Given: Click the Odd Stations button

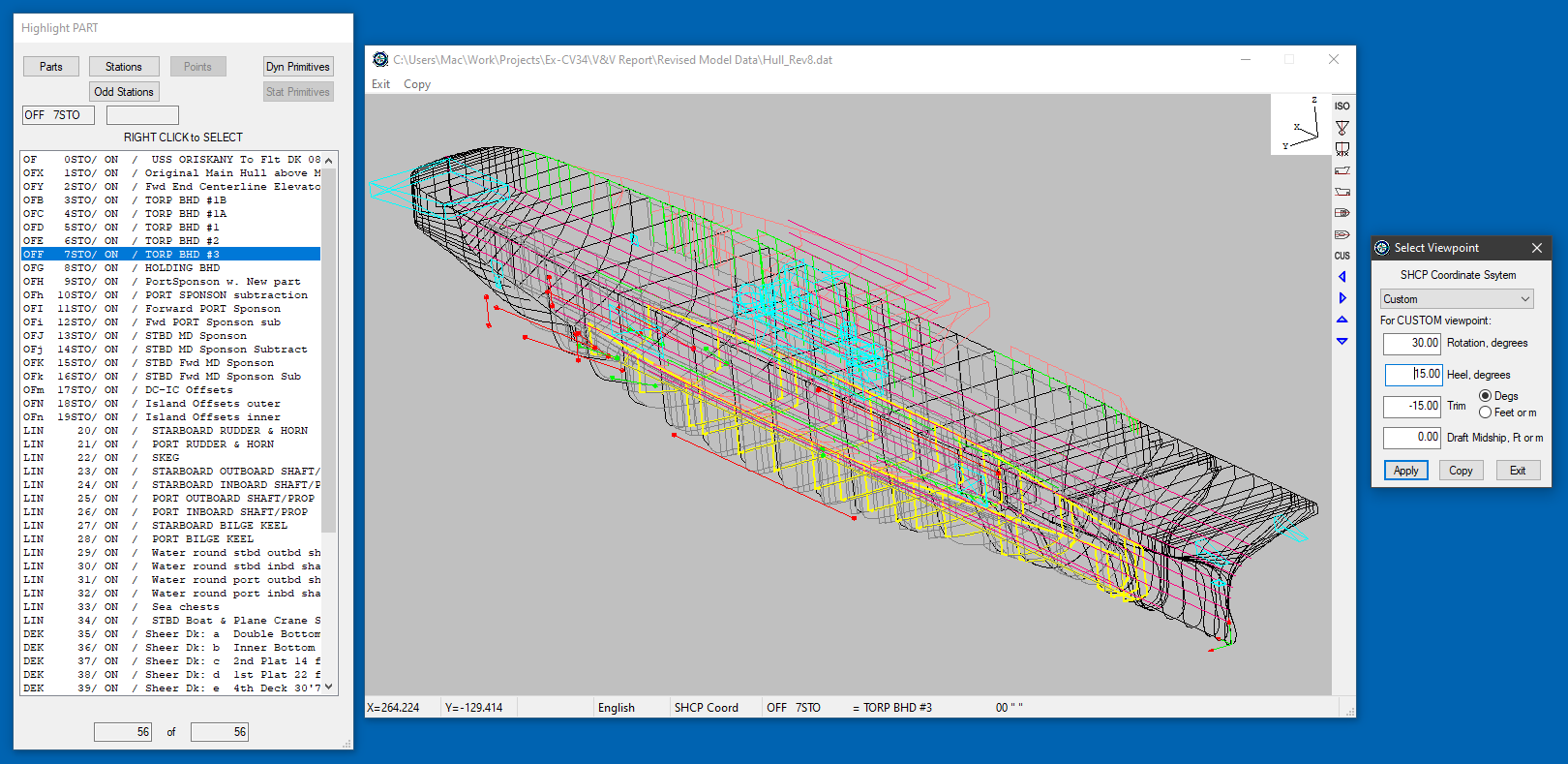Looking at the screenshot, I should [x=124, y=92].
